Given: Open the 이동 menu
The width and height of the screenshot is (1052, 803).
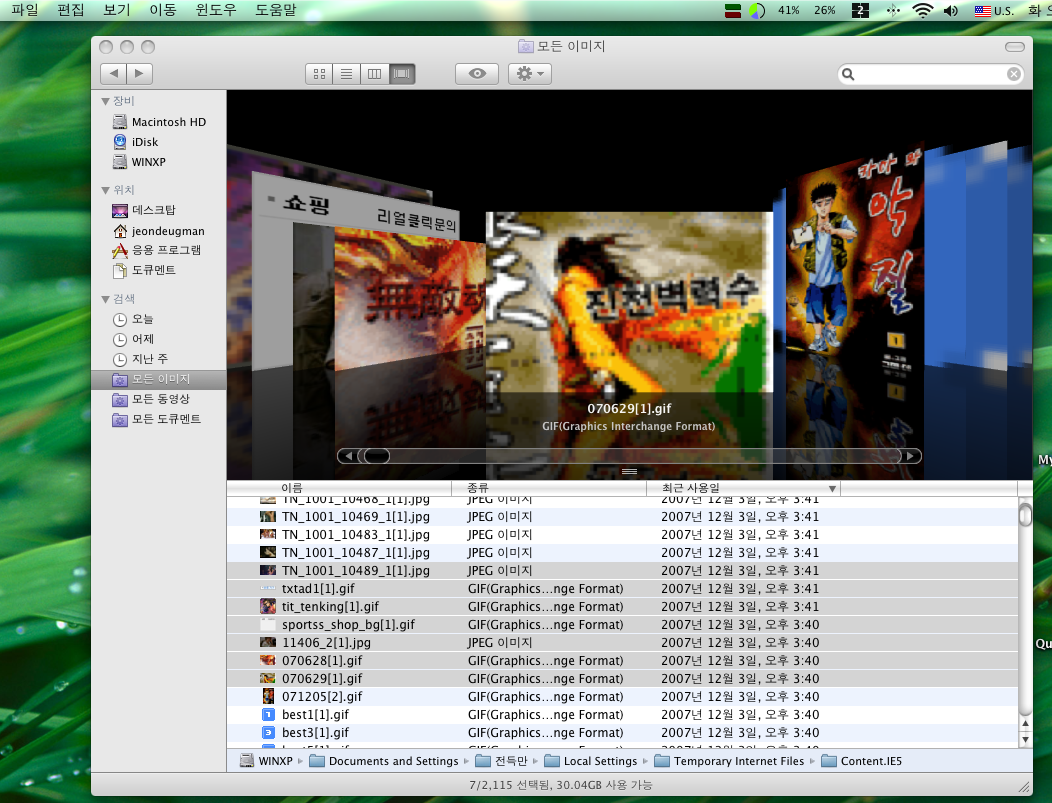Looking at the screenshot, I should (x=162, y=10).
